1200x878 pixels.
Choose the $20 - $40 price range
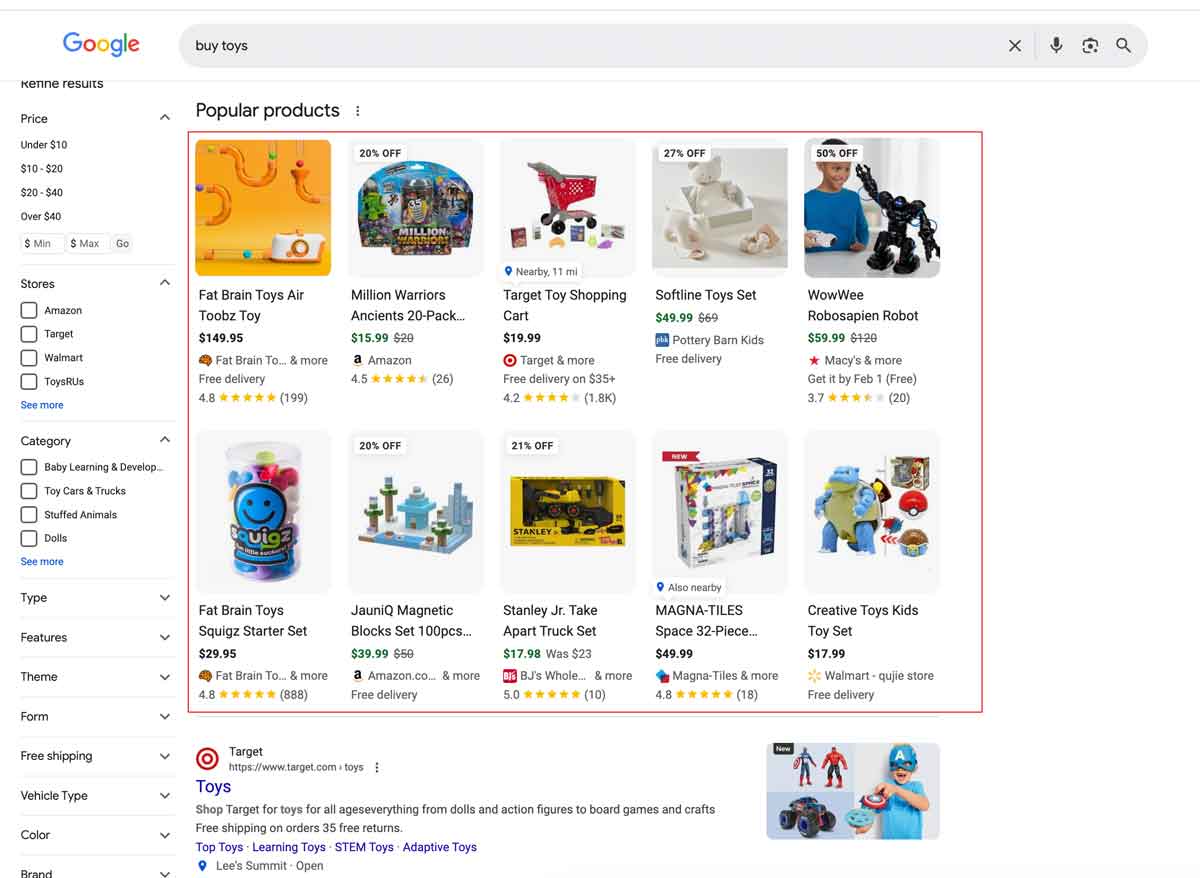[42, 193]
